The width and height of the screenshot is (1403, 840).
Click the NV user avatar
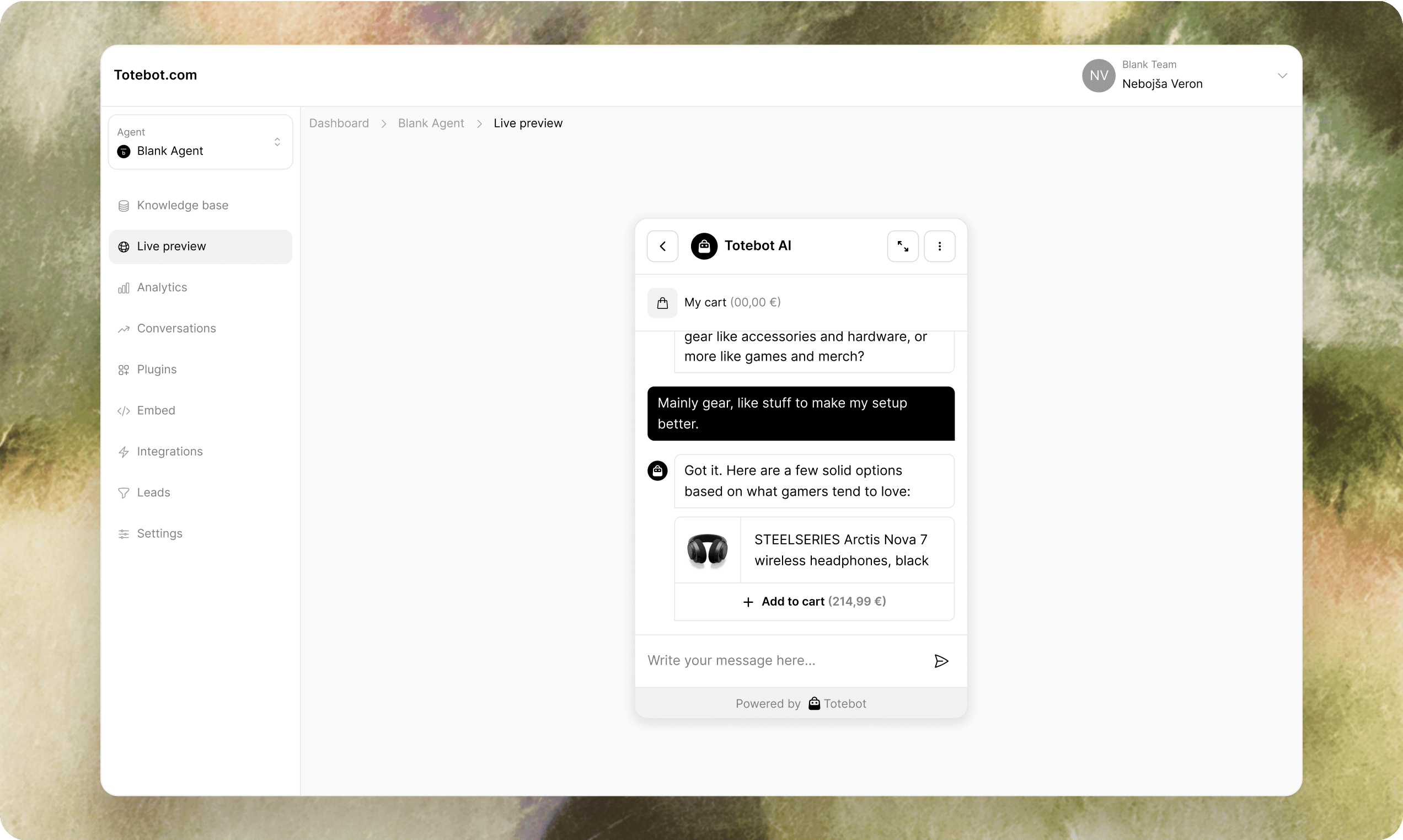[x=1098, y=75]
